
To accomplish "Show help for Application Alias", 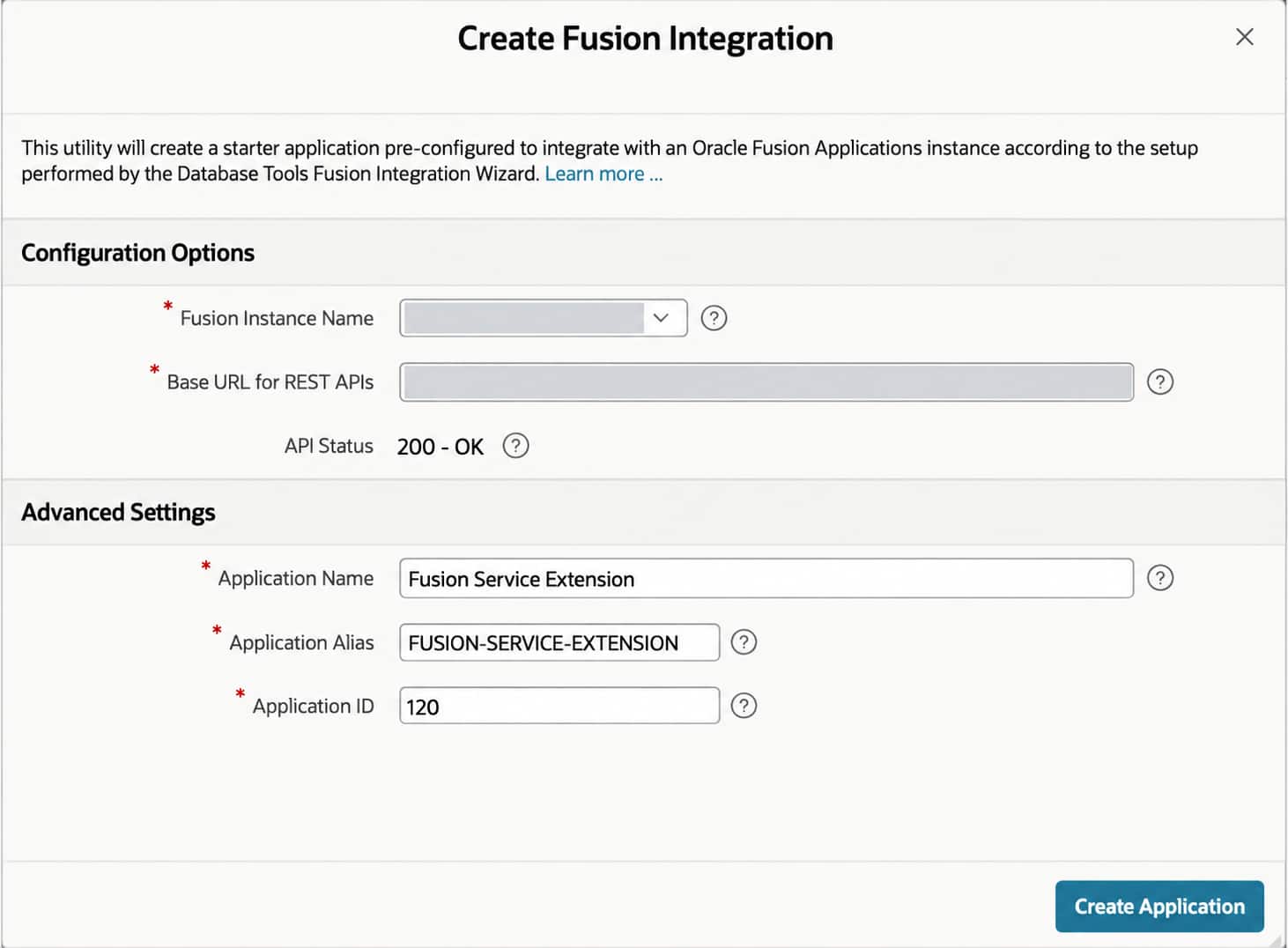I will pyautogui.click(x=744, y=642).
